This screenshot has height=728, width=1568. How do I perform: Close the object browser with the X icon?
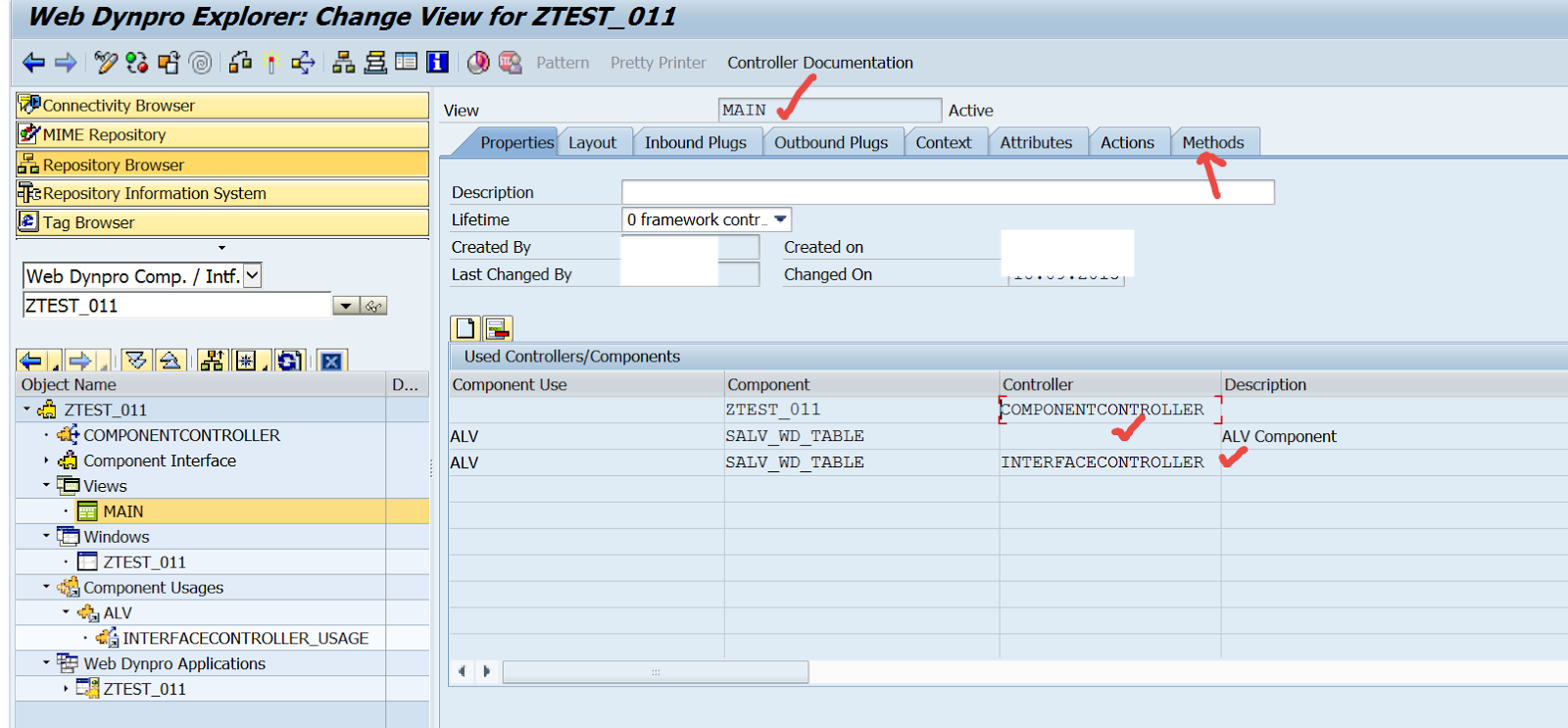(332, 361)
